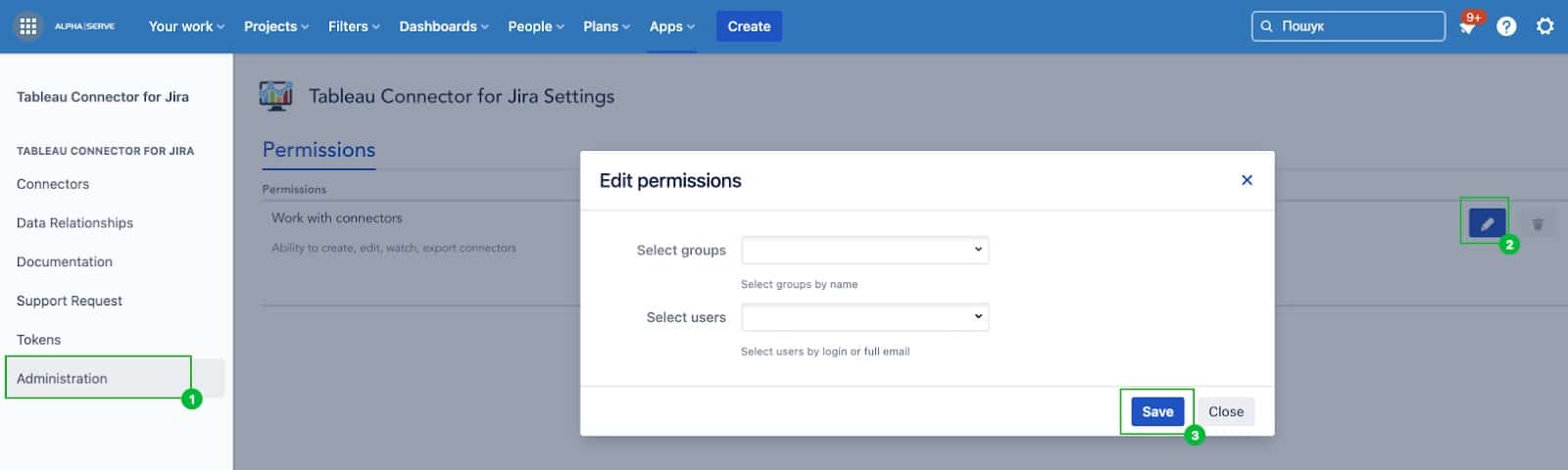
Task: Open the Select groups dropdown
Action: coord(864,250)
